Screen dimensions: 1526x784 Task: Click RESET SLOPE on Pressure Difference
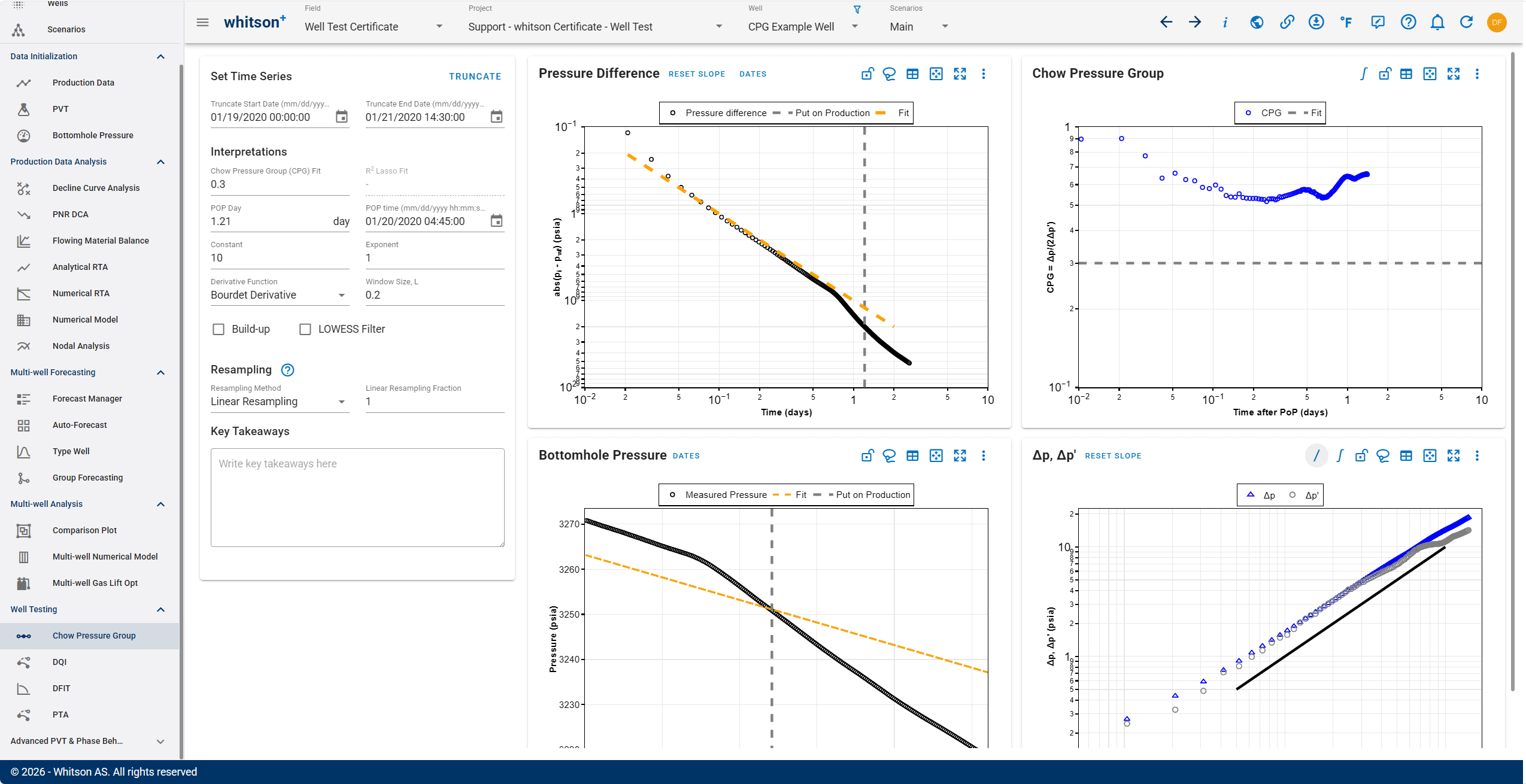point(697,74)
